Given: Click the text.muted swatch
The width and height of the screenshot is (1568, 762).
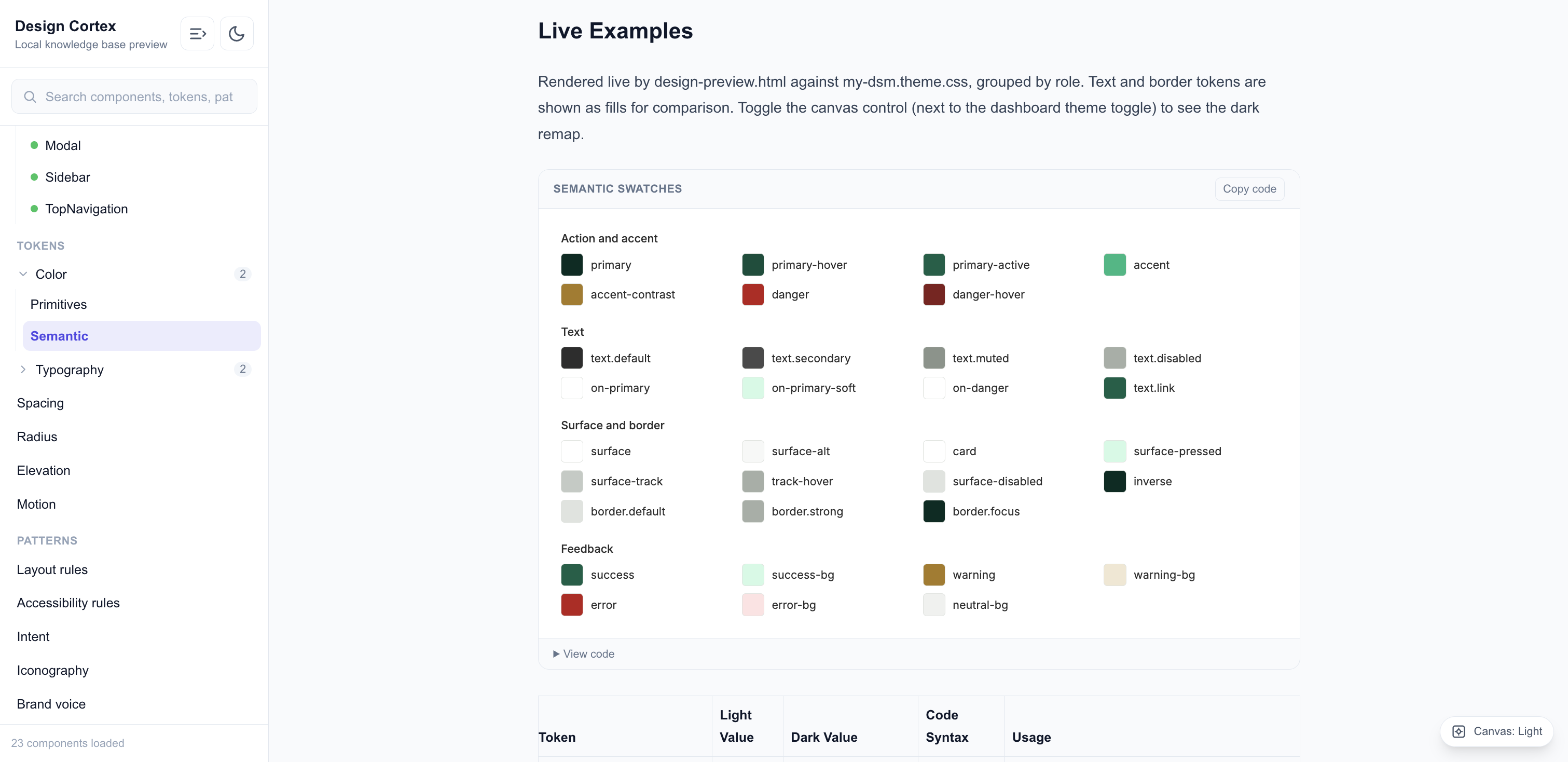Looking at the screenshot, I should point(934,358).
